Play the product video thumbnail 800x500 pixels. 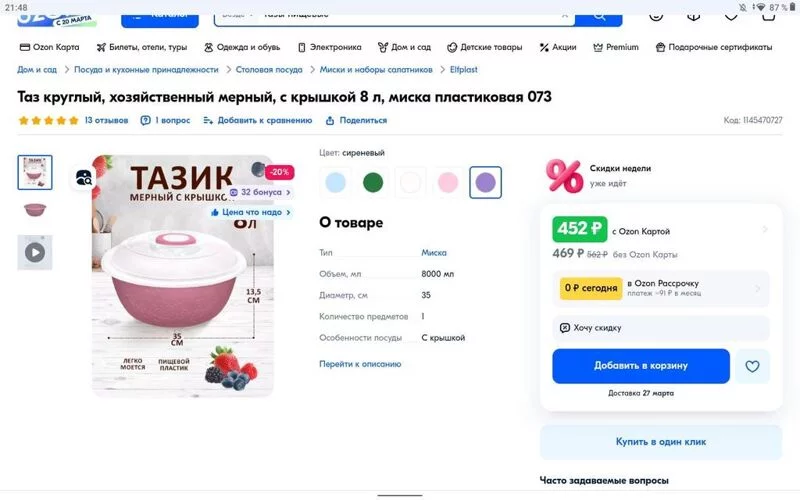tap(35, 252)
